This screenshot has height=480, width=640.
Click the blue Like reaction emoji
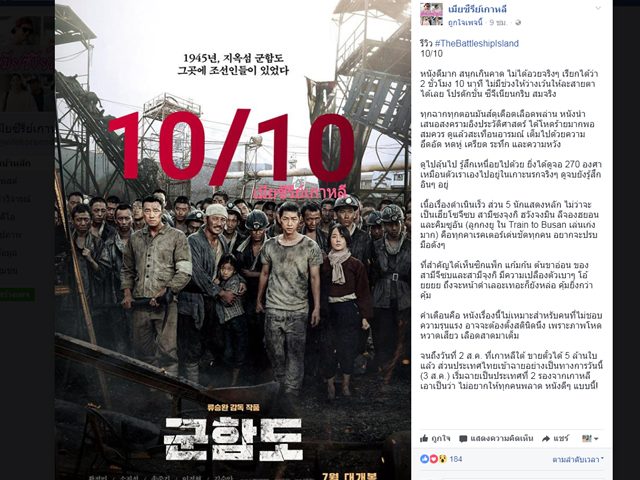424,459
